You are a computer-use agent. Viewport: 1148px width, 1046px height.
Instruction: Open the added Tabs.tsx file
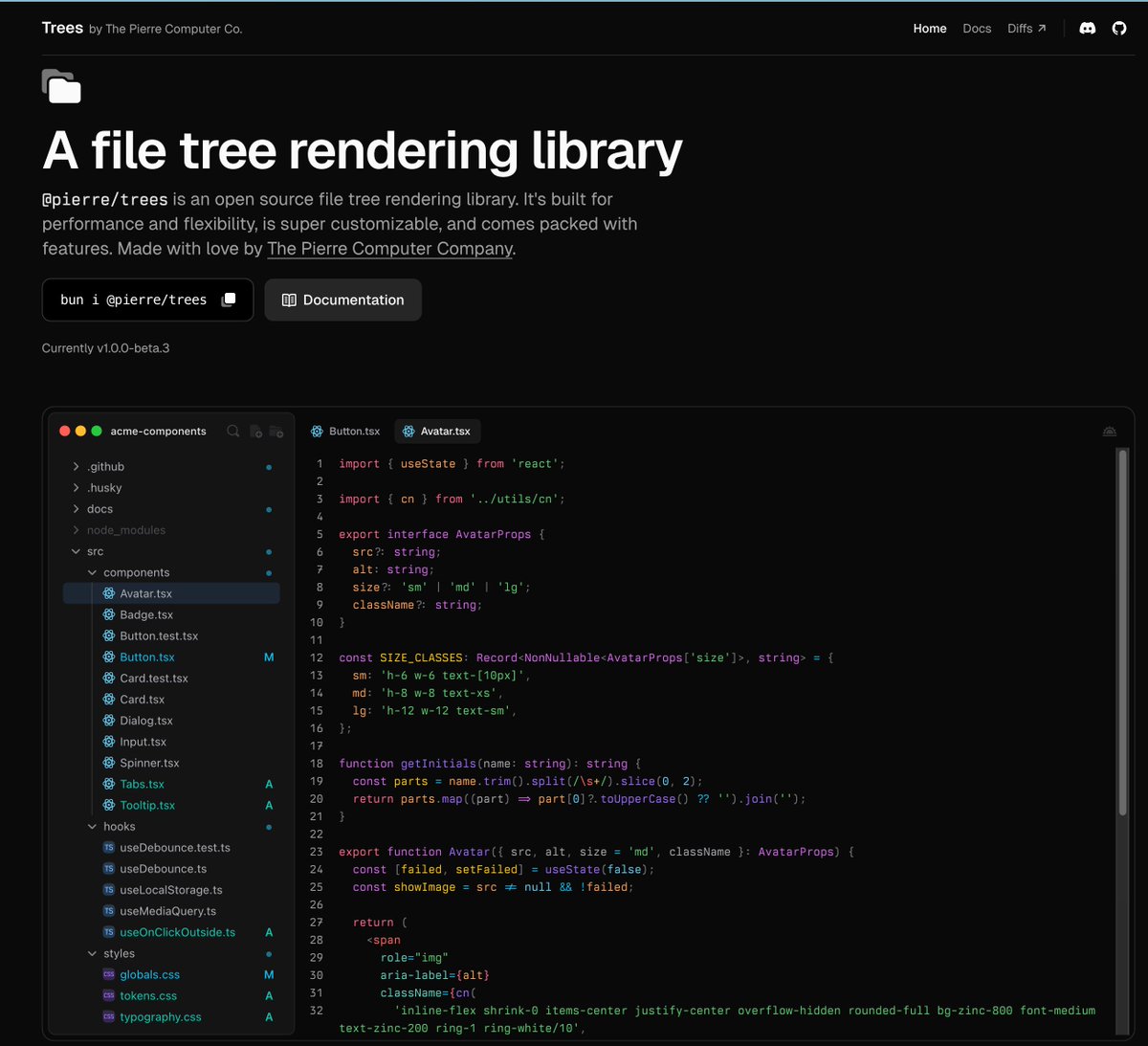pos(172,784)
